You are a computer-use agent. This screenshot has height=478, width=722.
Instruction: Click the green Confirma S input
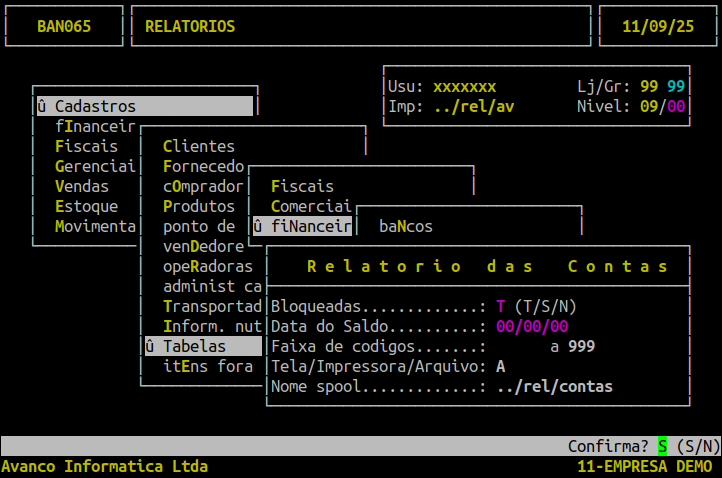[x=662, y=446]
